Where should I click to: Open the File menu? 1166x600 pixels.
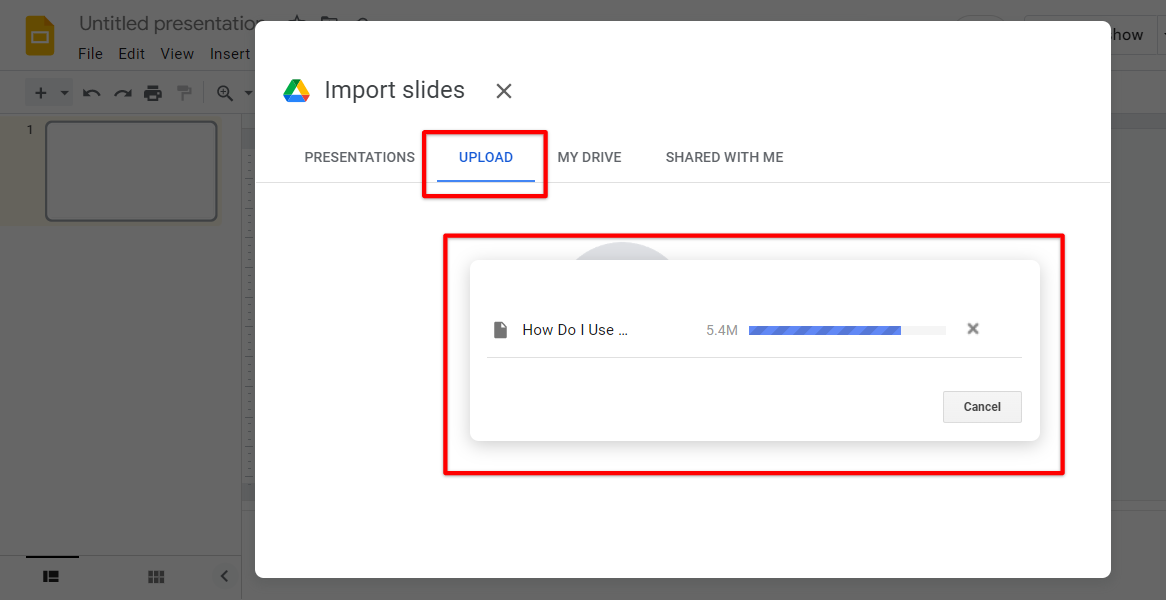click(x=90, y=53)
